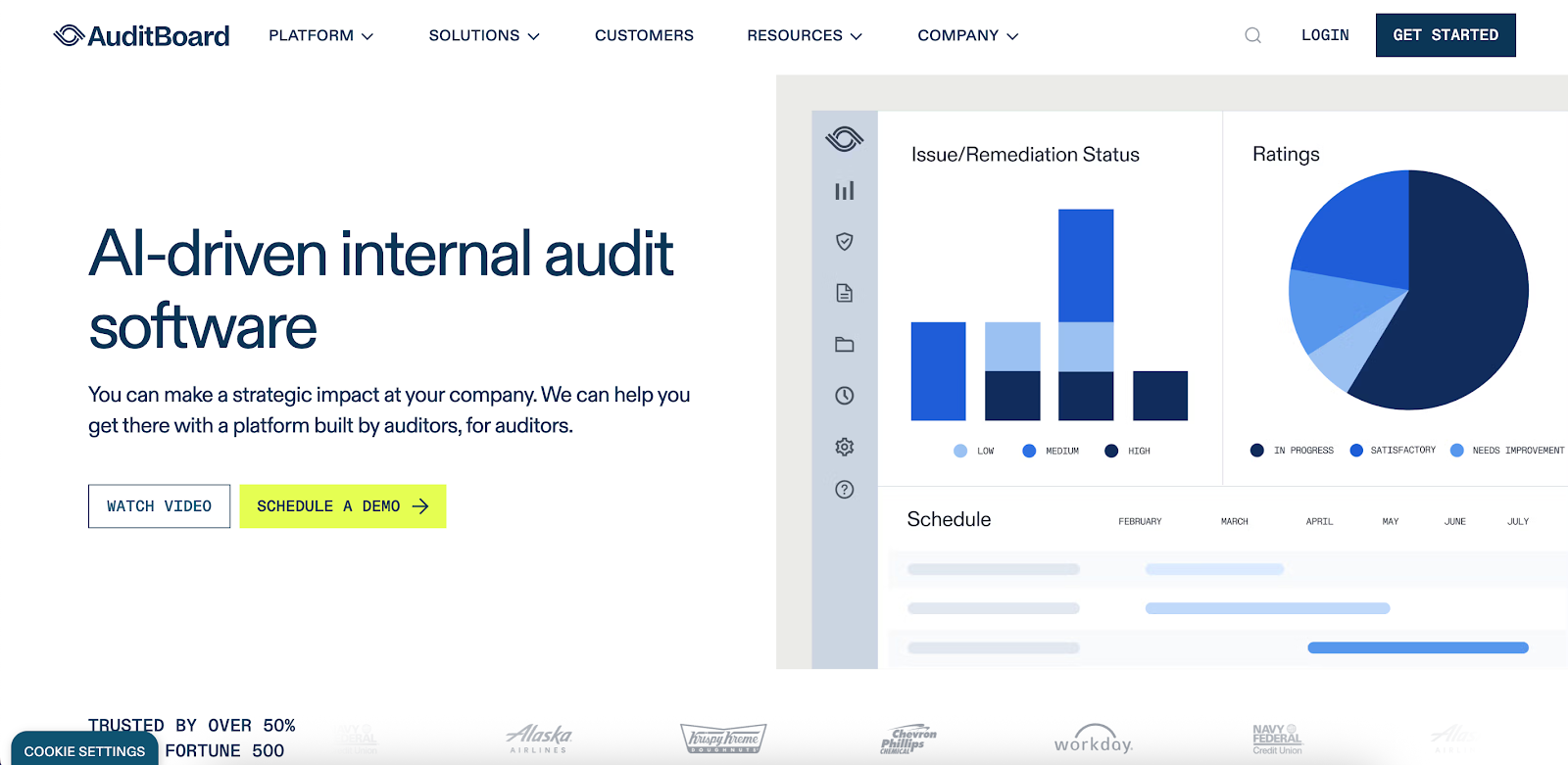Select the folder icon in dashboard sidebar
1568x765 pixels.
coord(844,345)
